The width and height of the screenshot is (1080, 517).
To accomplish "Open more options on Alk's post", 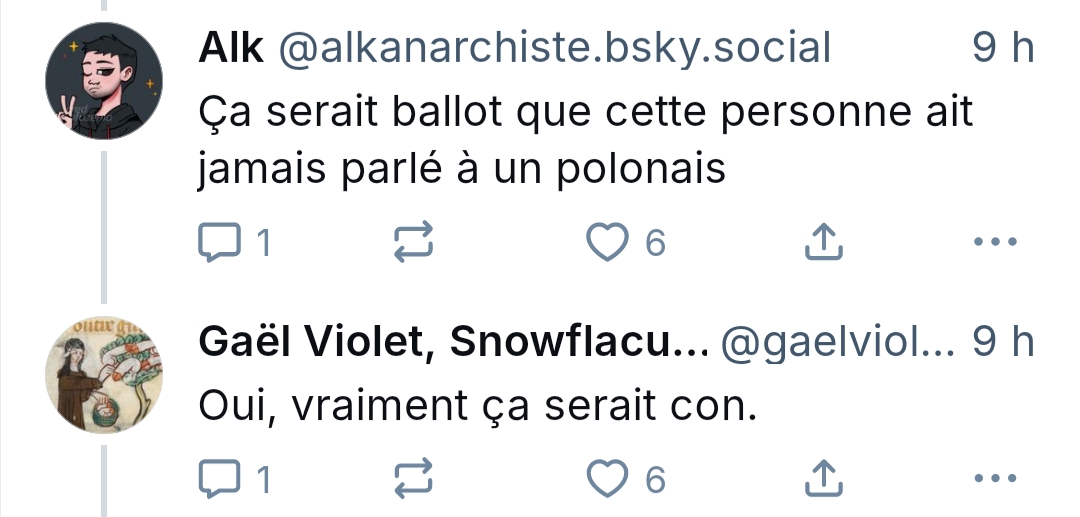I will pos(995,243).
